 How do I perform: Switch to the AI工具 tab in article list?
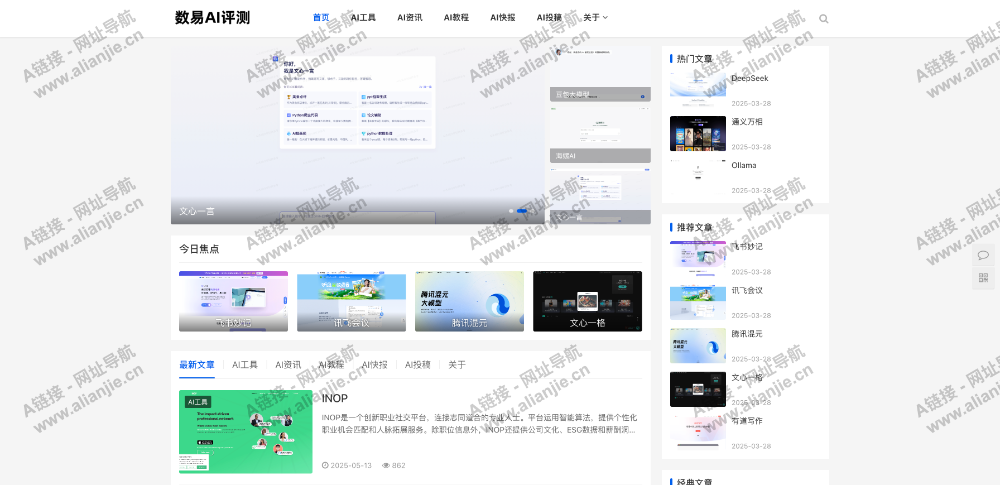245,365
